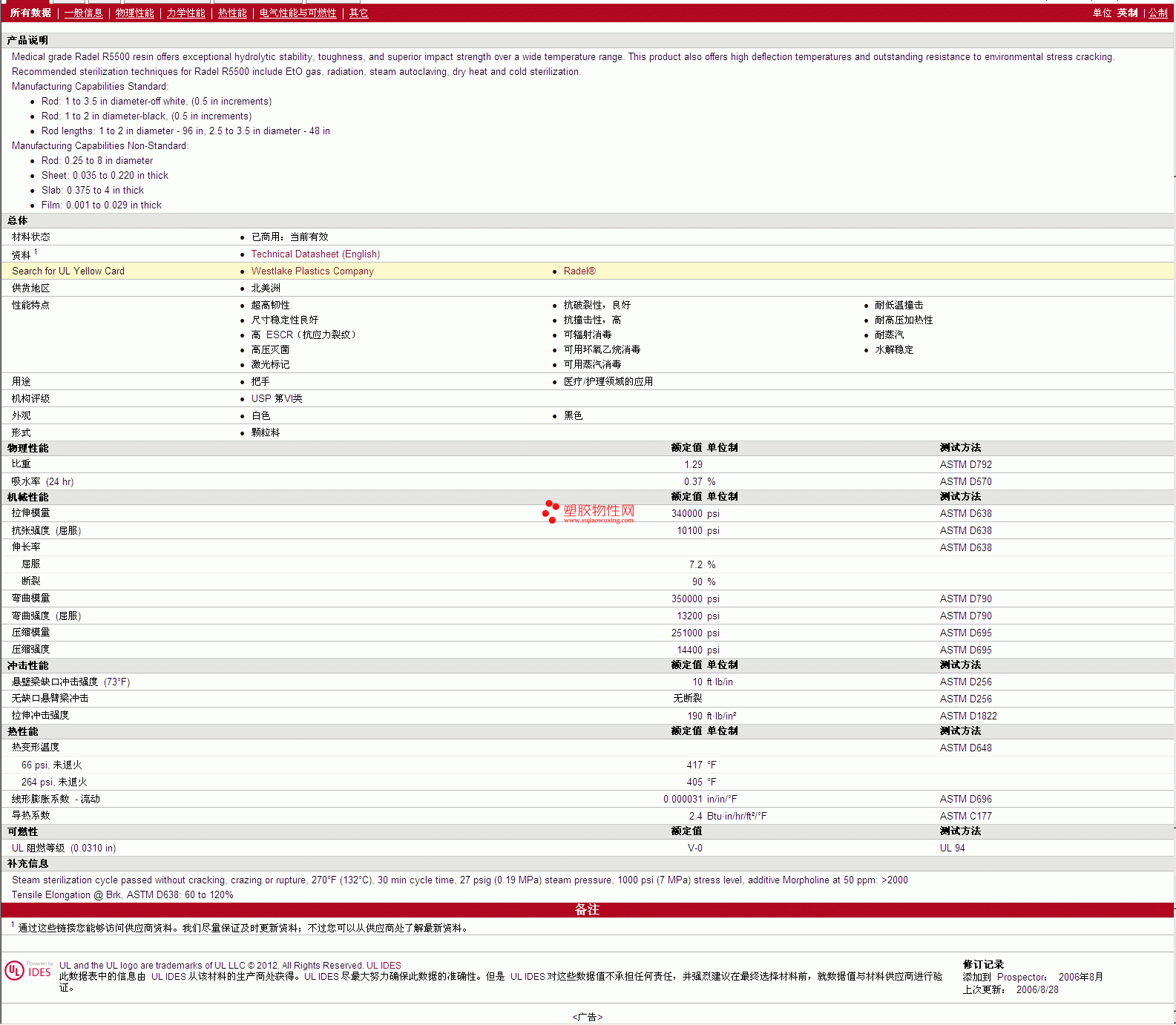Image resolution: width=1176 pixels, height=1025 pixels.
Task: Click the 超高韧性 feature item
Action: click(x=270, y=305)
